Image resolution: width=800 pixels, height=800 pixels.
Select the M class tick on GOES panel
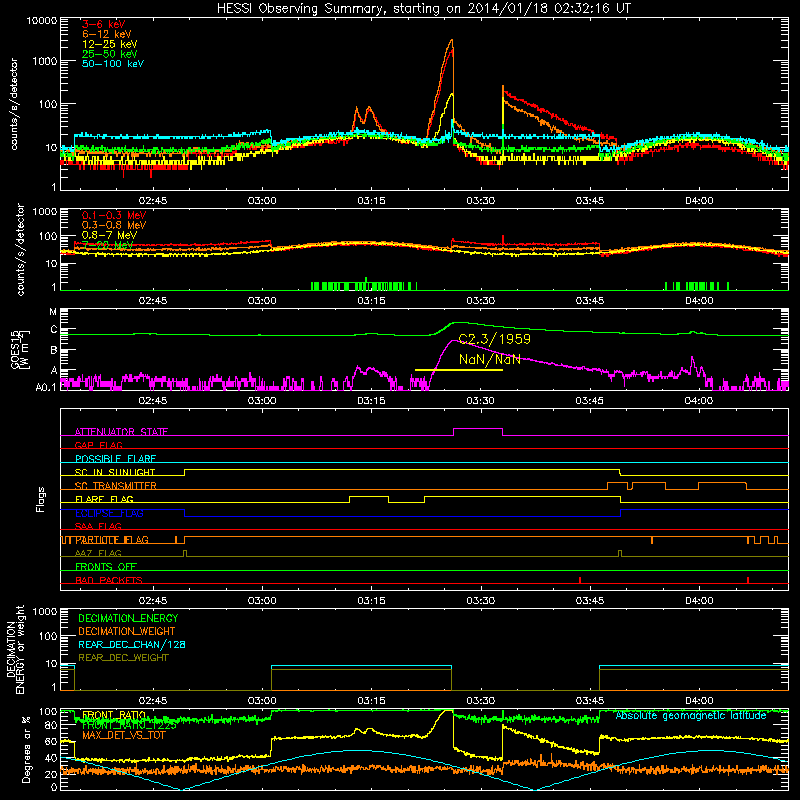point(53,312)
